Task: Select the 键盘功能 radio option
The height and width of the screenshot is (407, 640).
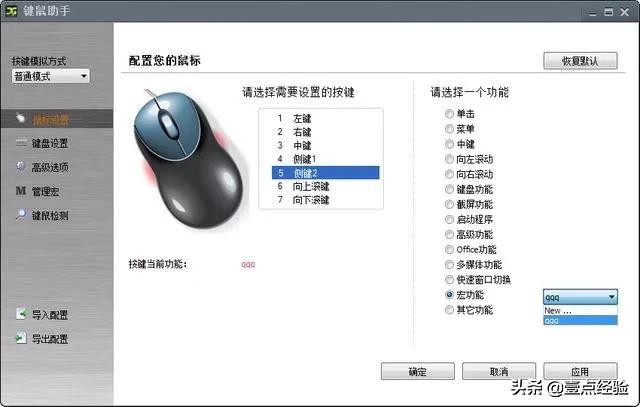Action: (449, 189)
